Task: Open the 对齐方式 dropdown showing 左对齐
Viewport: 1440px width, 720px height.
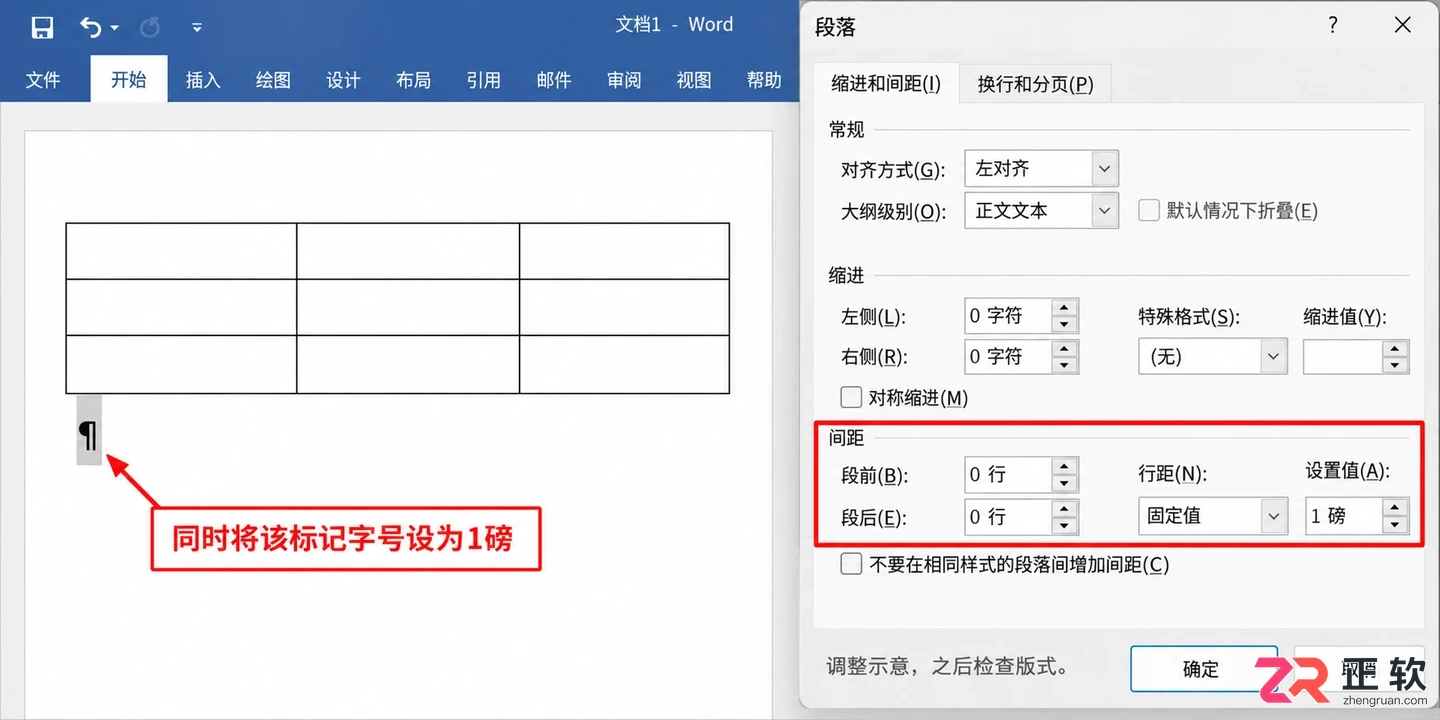Action: click(x=1041, y=168)
